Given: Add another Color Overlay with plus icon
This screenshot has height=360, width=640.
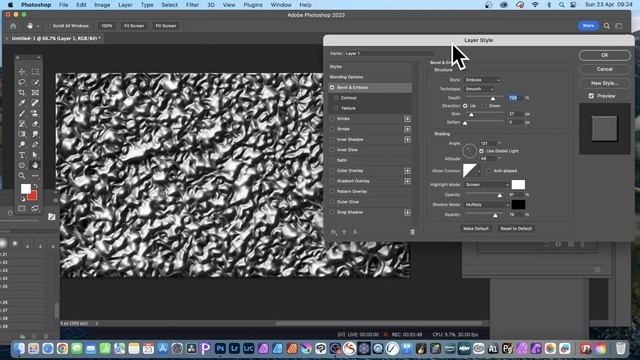Looking at the screenshot, I should click(x=407, y=171).
